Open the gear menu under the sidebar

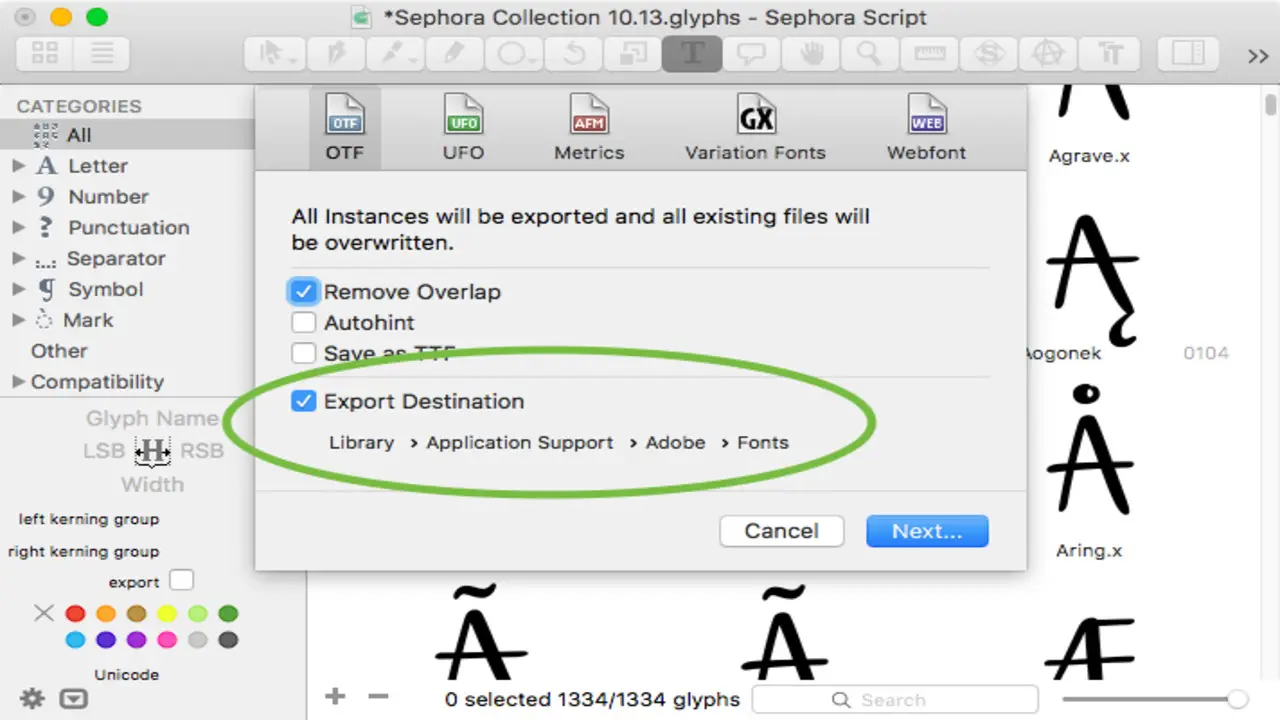point(32,698)
